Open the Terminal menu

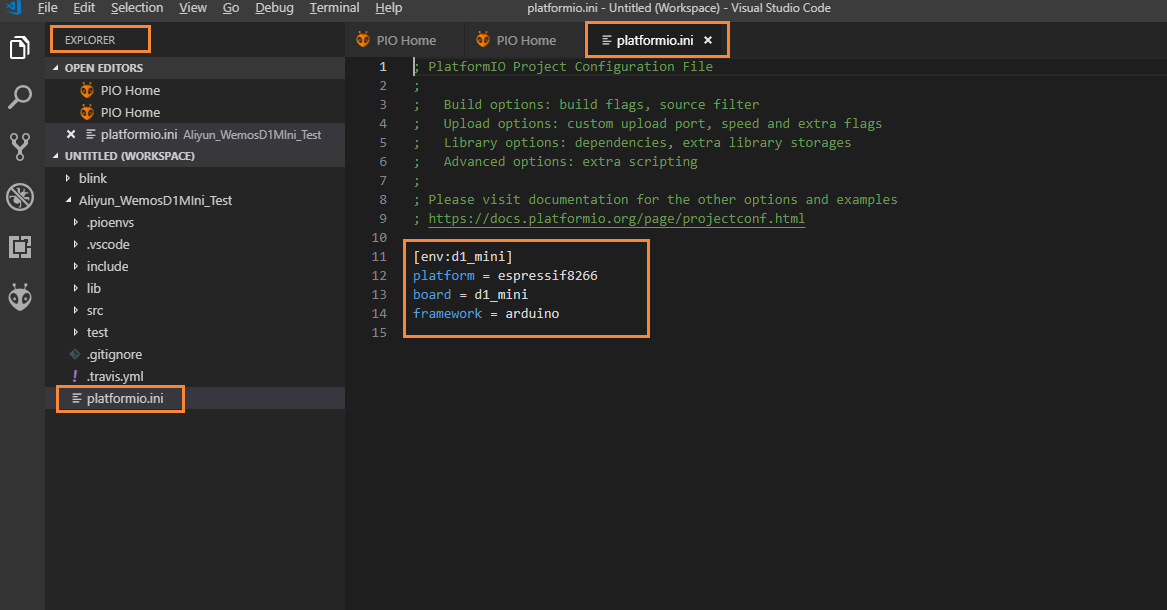334,8
